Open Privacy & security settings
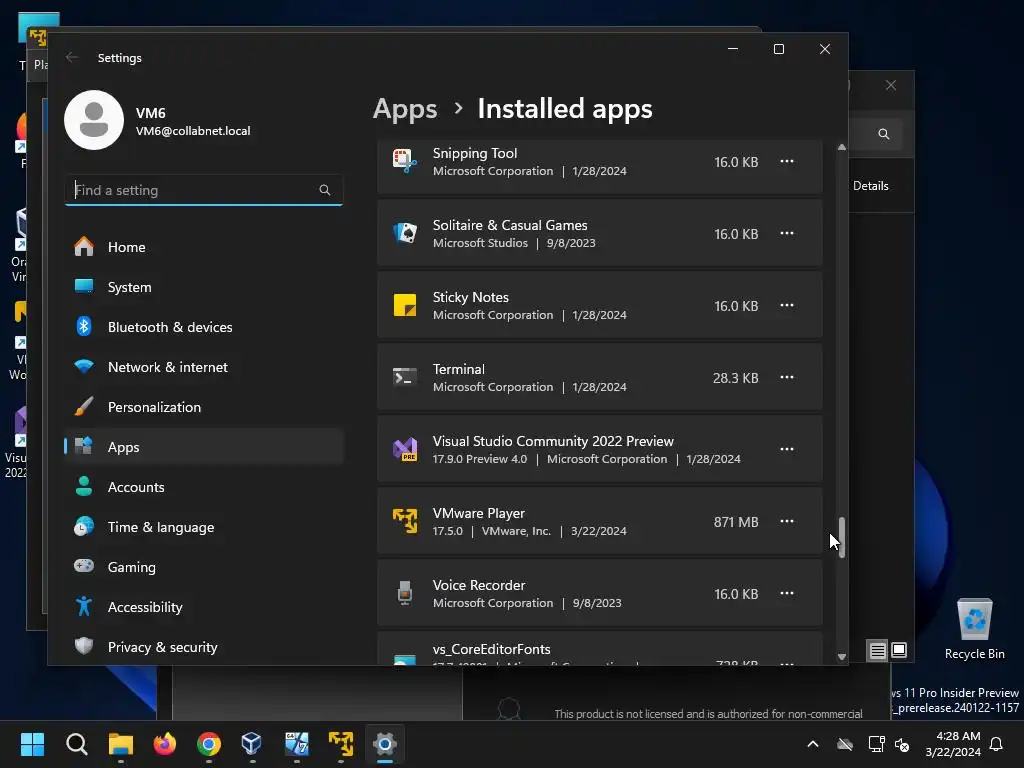This screenshot has height=768, width=1024. 204,647
